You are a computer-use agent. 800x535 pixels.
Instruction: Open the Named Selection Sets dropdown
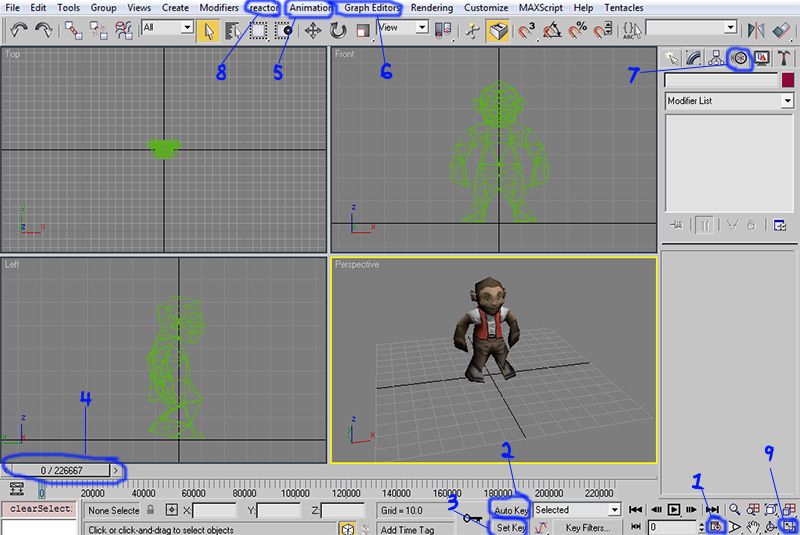(691, 27)
